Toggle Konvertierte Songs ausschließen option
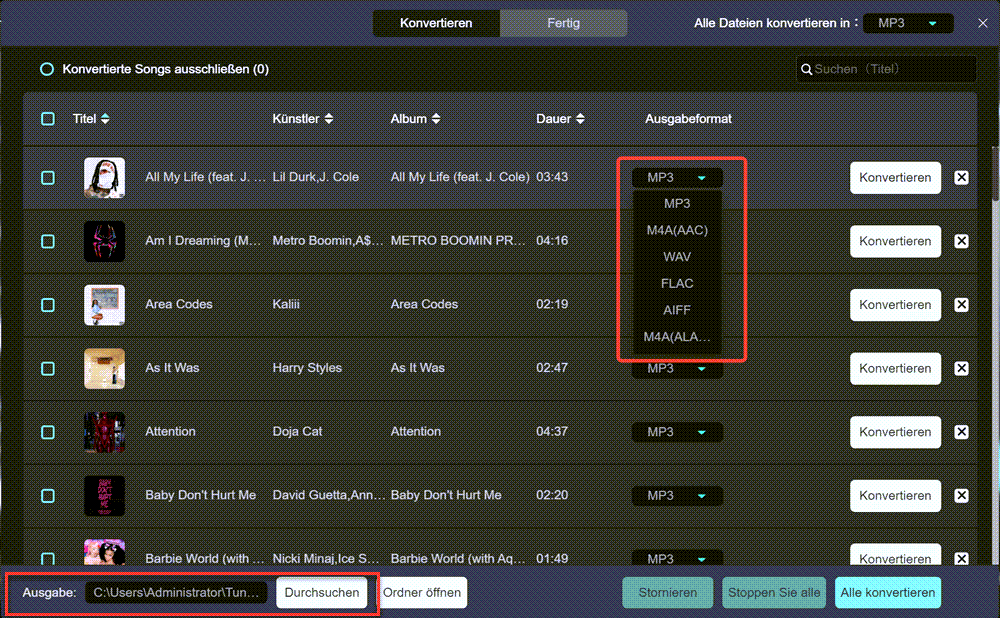 click(47, 70)
